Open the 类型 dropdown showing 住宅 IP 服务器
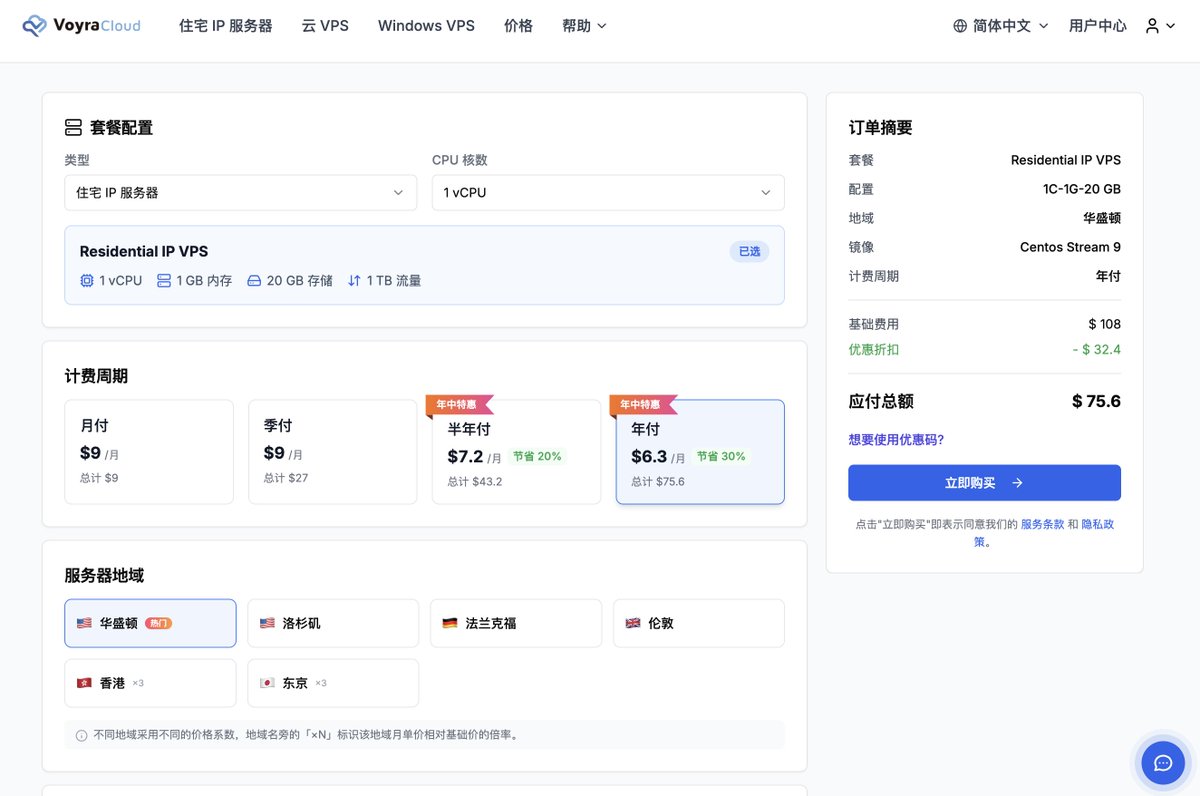1200x796 pixels. 240,193
